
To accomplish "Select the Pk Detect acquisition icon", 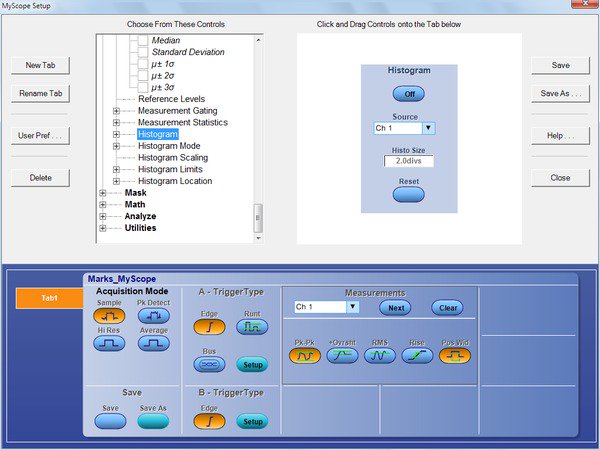I will [x=153, y=314].
